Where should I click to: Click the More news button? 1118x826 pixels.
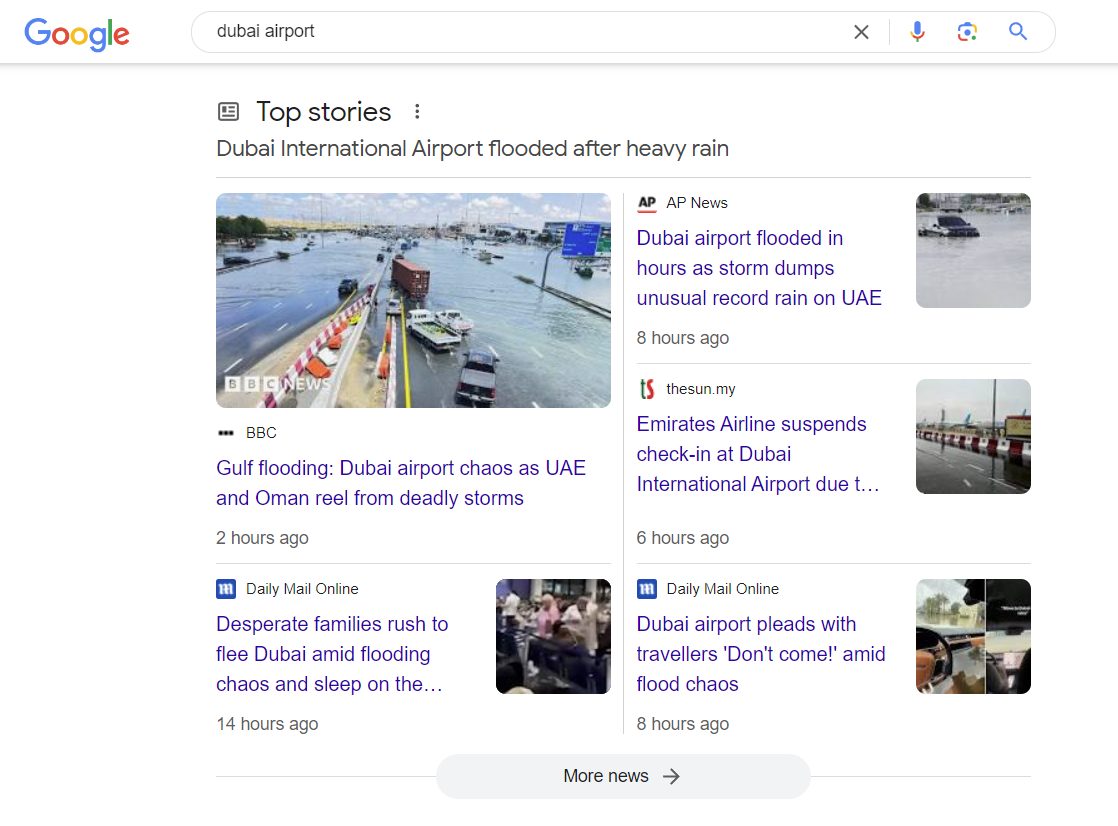pyautogui.click(x=623, y=776)
